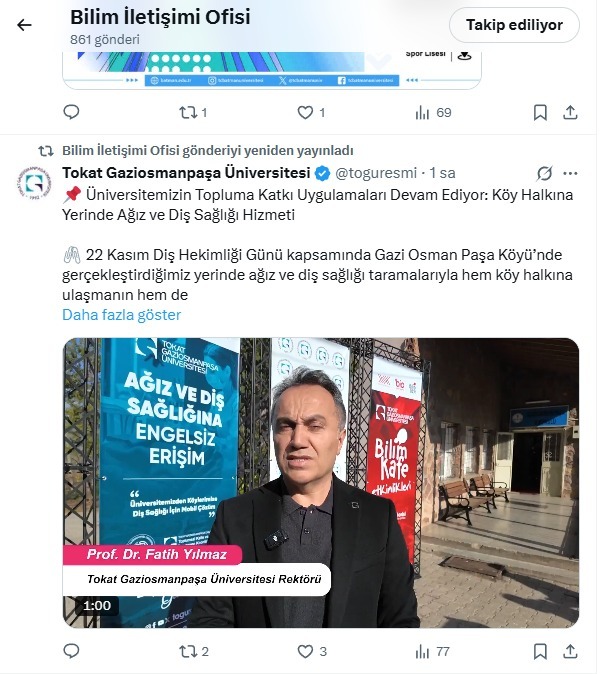This screenshot has width=605, height=674.
Task: Open Tokat Gaziosmanpaşa Üniversitesi profile name
Action: [x=186, y=173]
